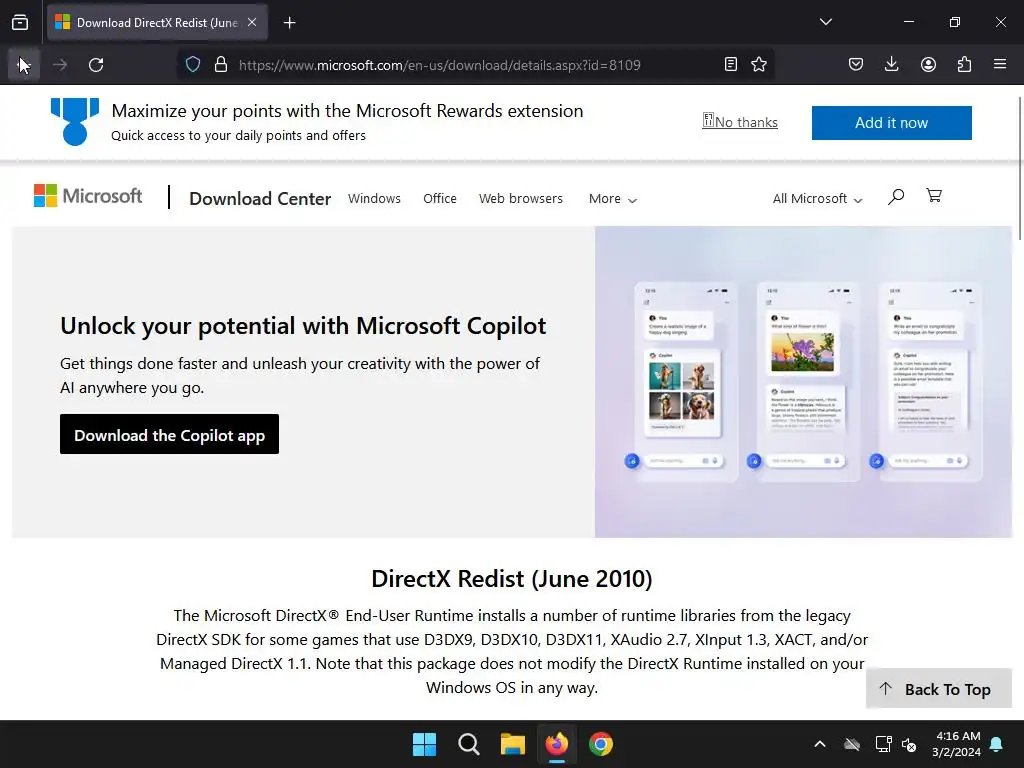The width and height of the screenshot is (1024, 768).
Task: Click the muted volume tray icon
Action: 909,744
